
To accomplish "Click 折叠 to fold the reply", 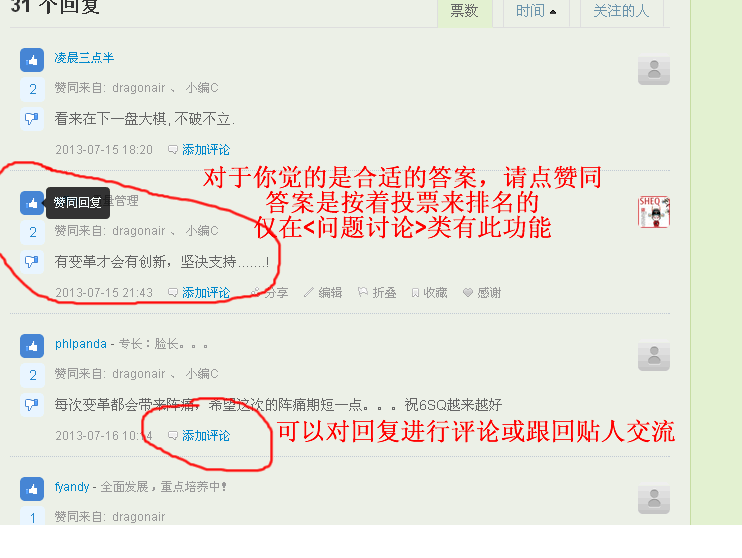I will pos(377,293).
